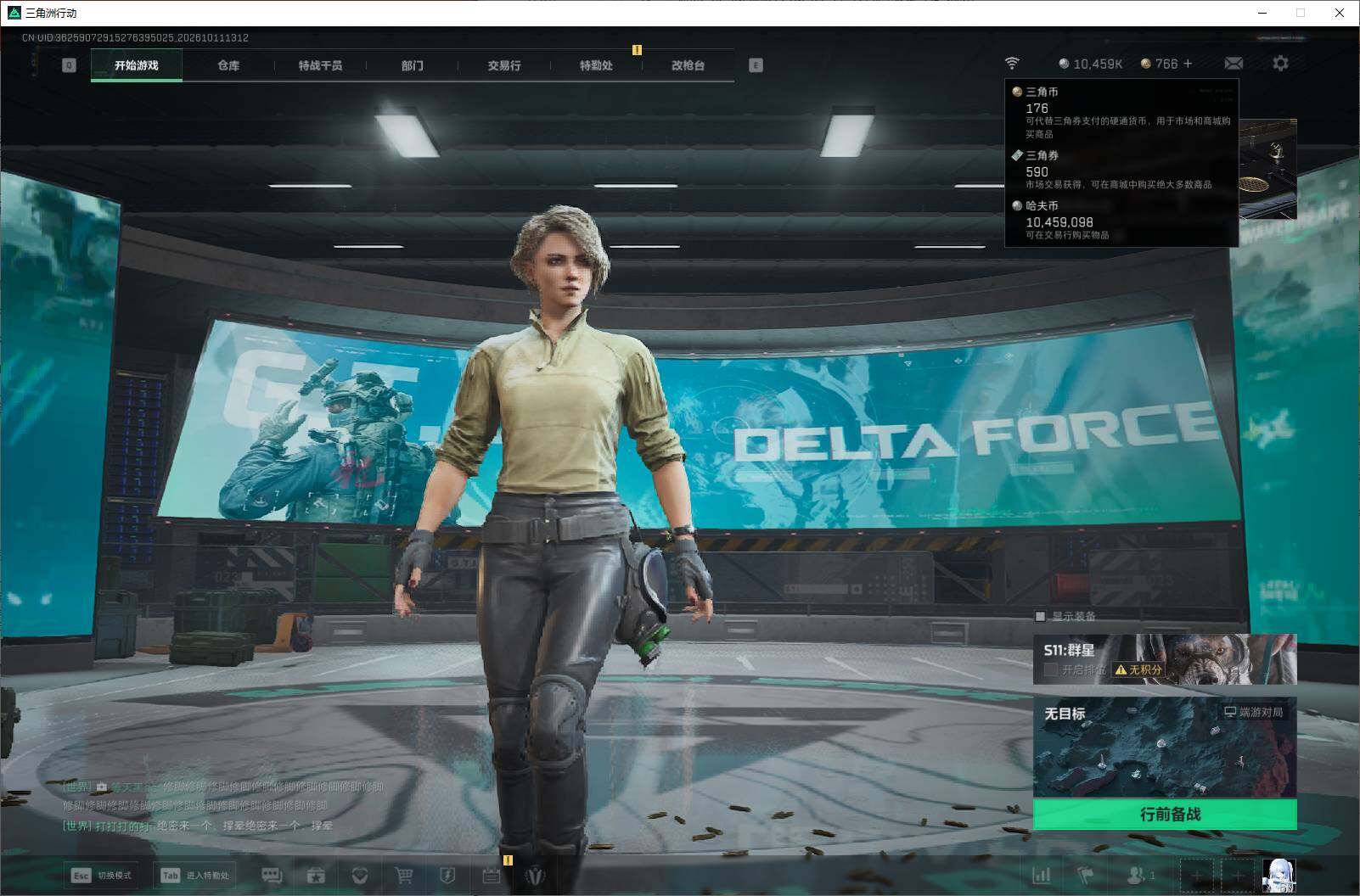Viewport: 1360px width, 896px height.
Task: Open the star briefcase icon
Action: 316,875
